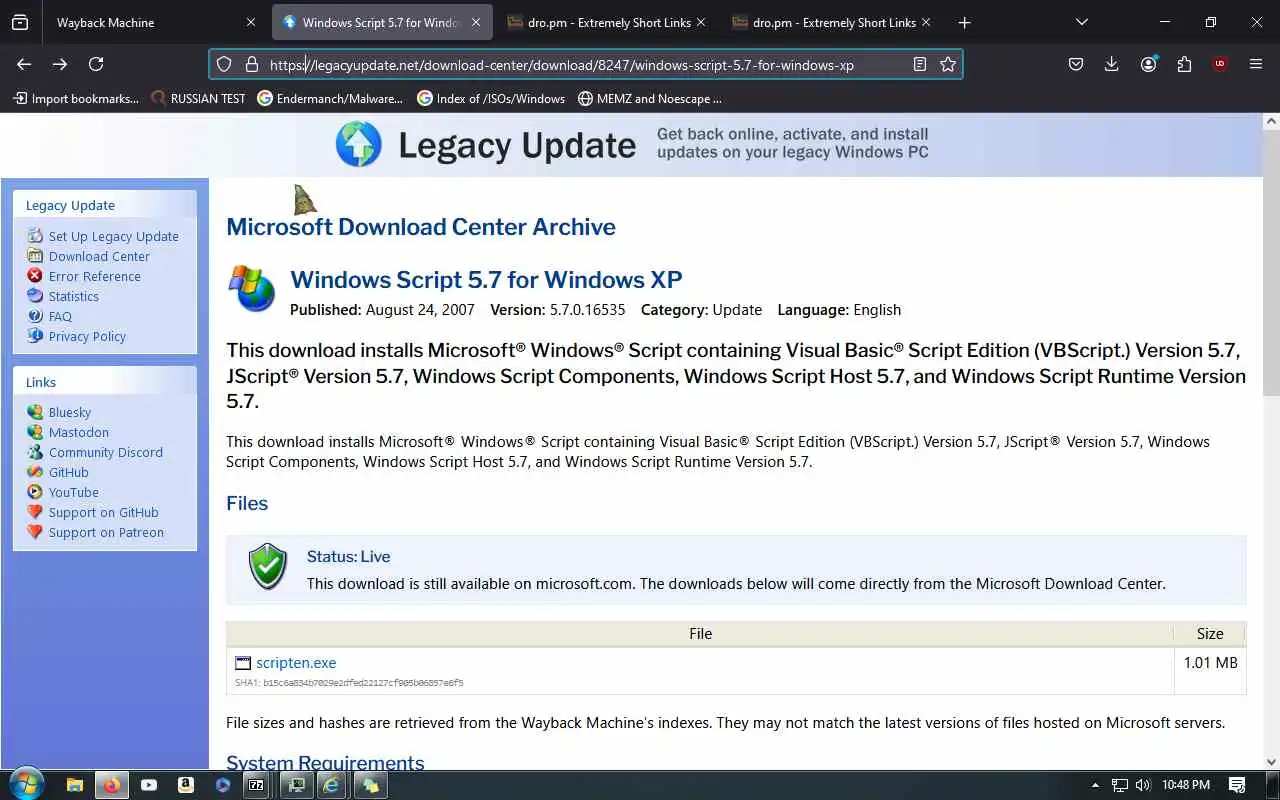Image resolution: width=1280 pixels, height=800 pixels.
Task: Launch 7-Zip from the taskbar
Action: pos(256,785)
